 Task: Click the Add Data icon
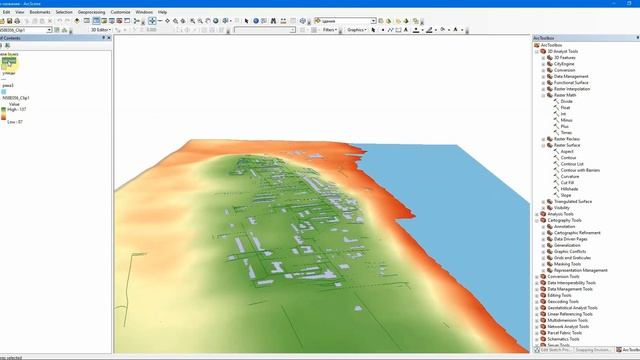tap(77, 21)
